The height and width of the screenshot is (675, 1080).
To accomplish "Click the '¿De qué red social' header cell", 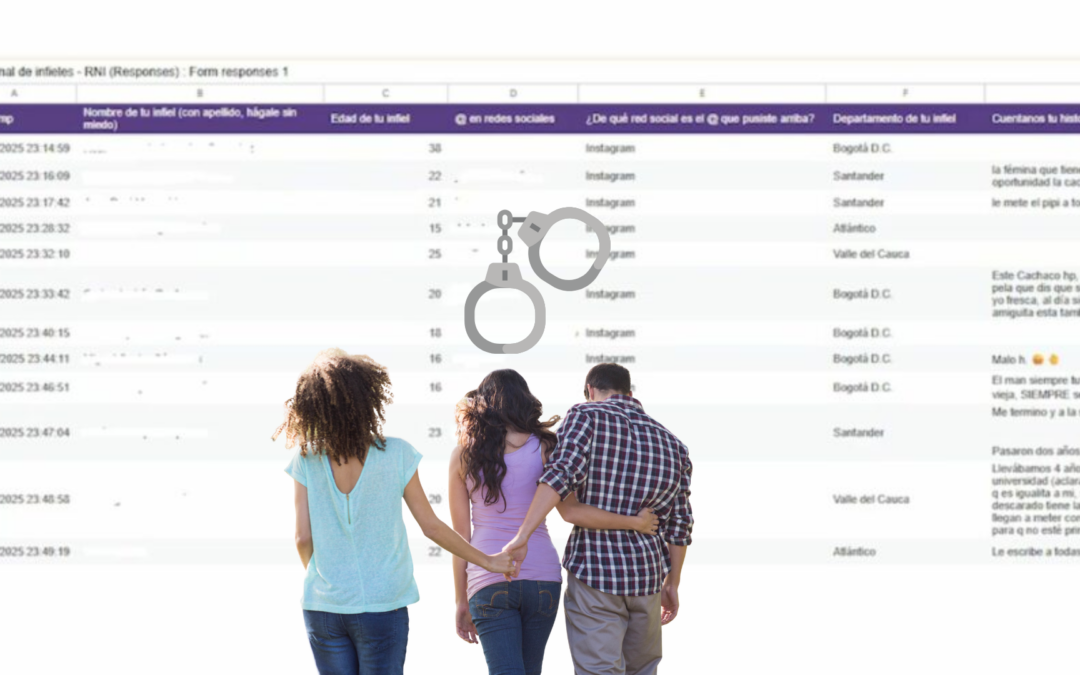I will pyautogui.click(x=699, y=119).
